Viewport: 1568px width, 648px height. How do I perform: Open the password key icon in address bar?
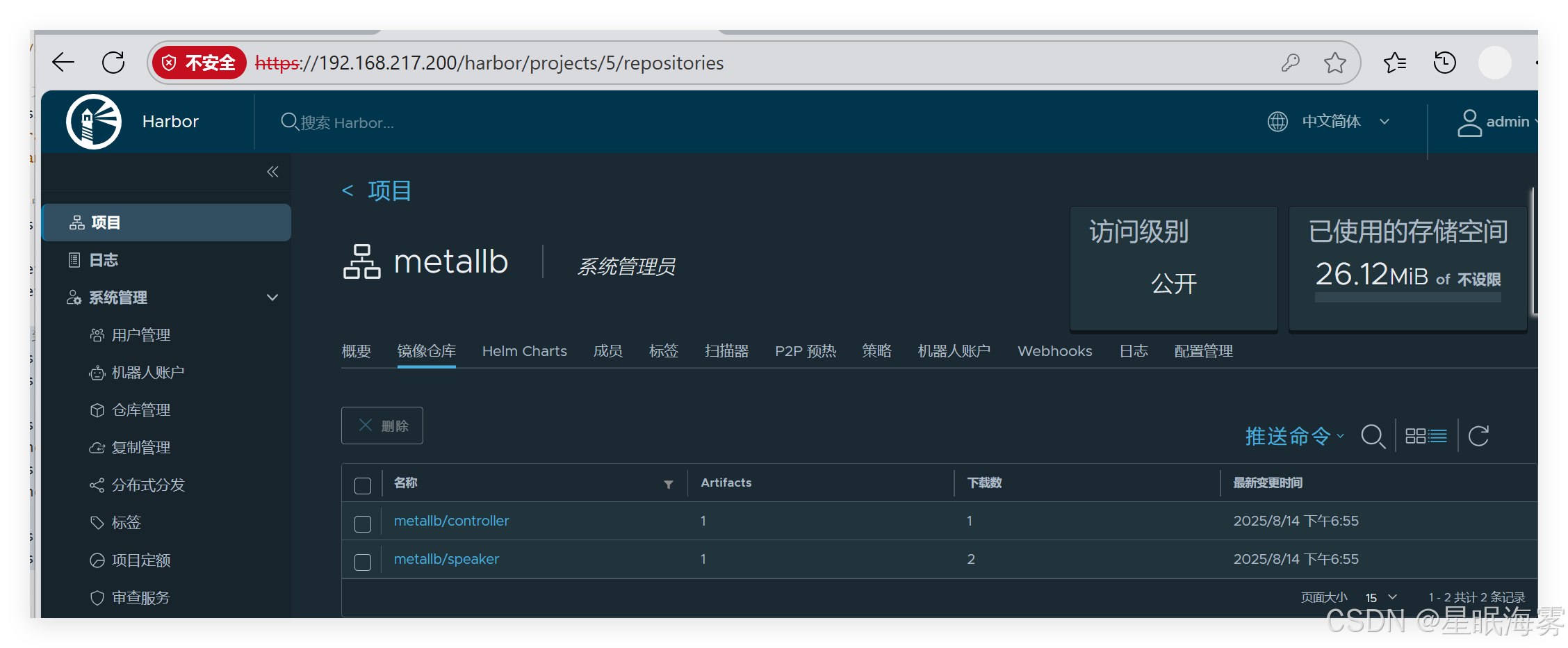(1291, 63)
